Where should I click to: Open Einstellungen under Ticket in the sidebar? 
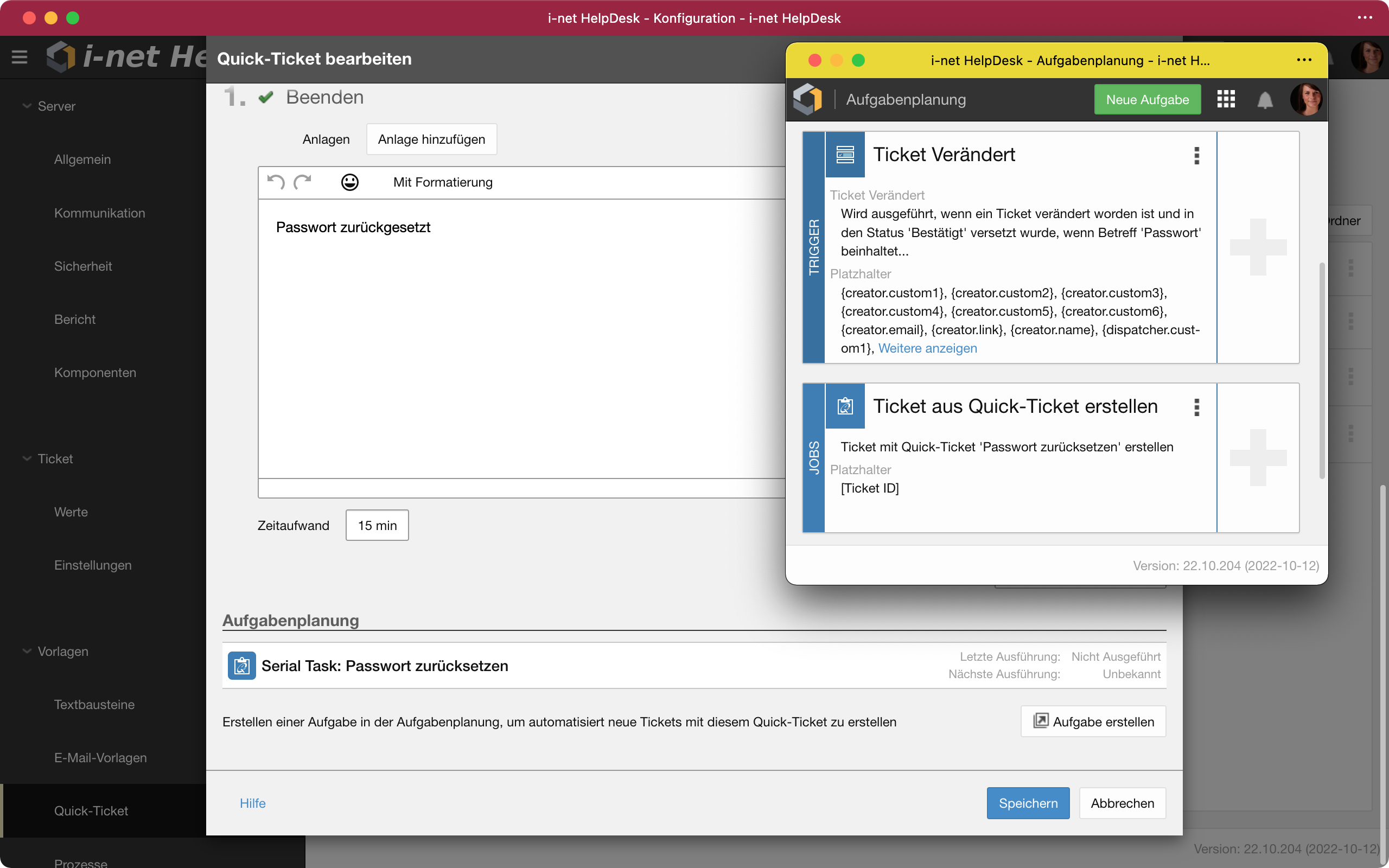(92, 565)
